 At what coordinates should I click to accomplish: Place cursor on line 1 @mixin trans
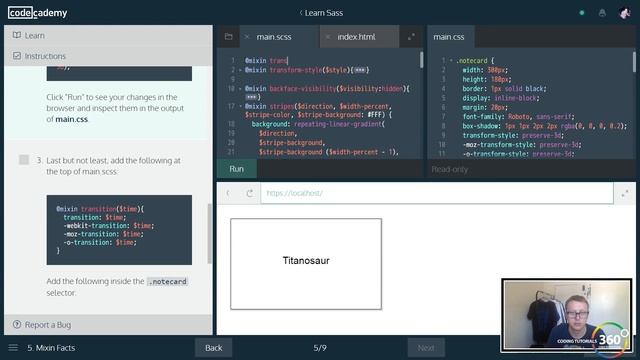tap(266, 60)
